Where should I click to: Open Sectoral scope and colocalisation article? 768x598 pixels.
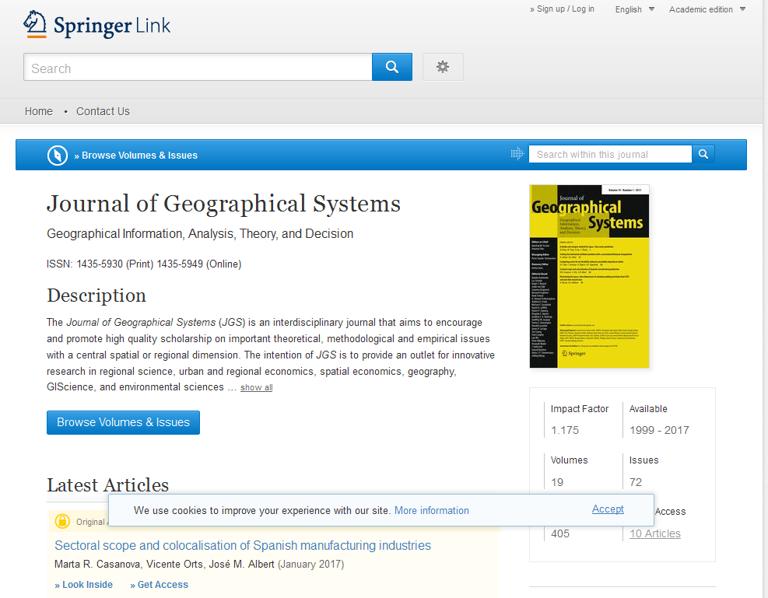pos(242,546)
